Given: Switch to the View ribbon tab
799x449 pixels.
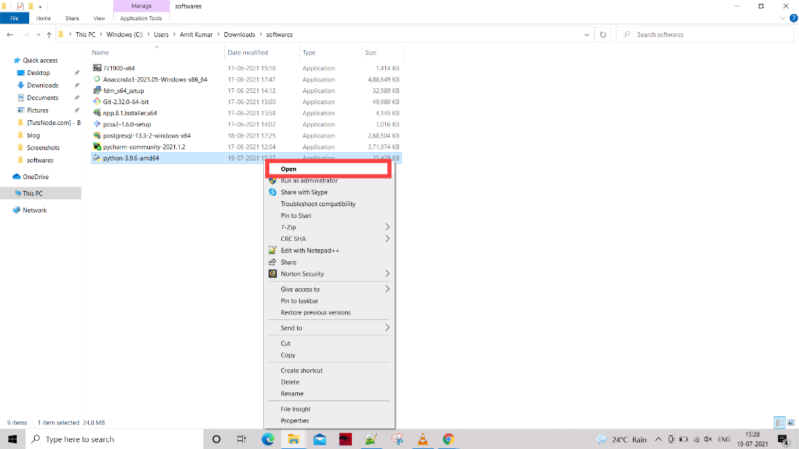Looking at the screenshot, I should coord(99,18).
